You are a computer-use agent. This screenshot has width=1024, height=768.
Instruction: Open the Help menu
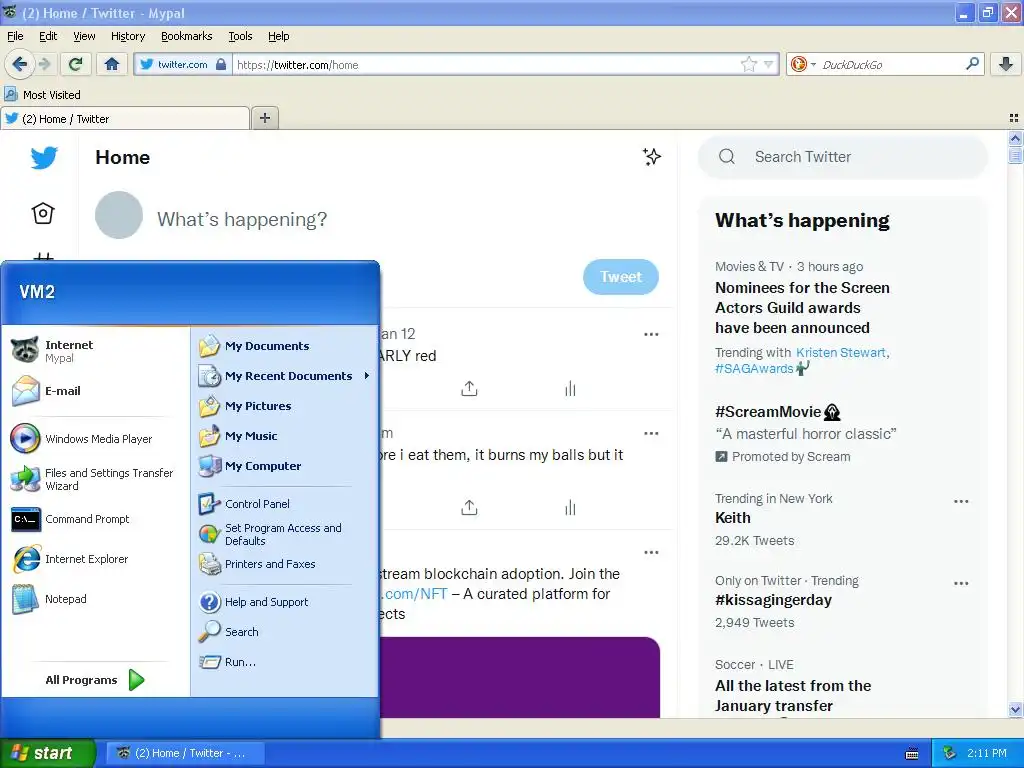pos(278,36)
